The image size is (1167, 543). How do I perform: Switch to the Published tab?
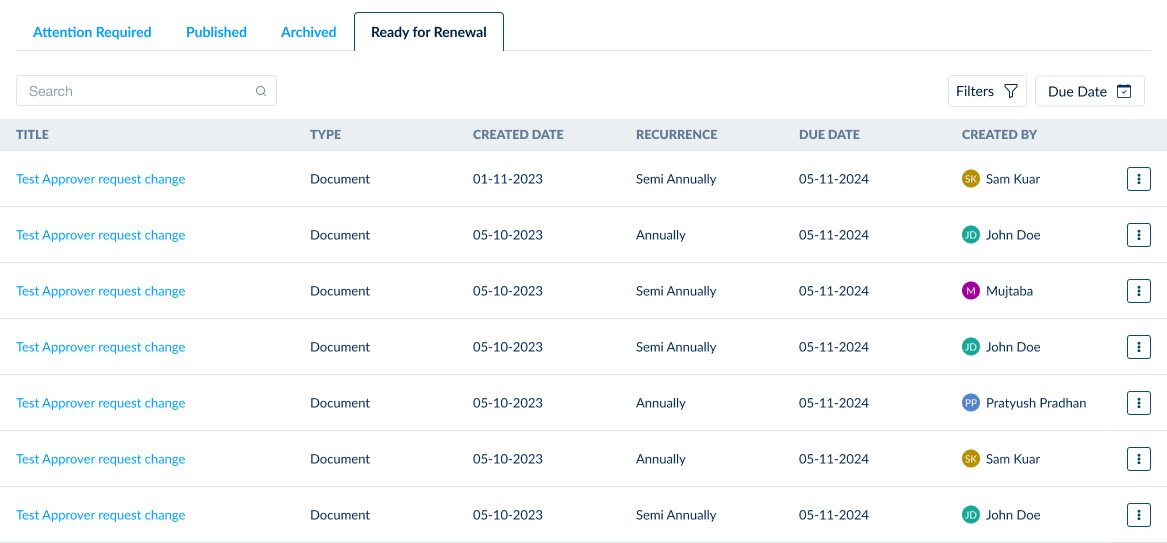216,32
